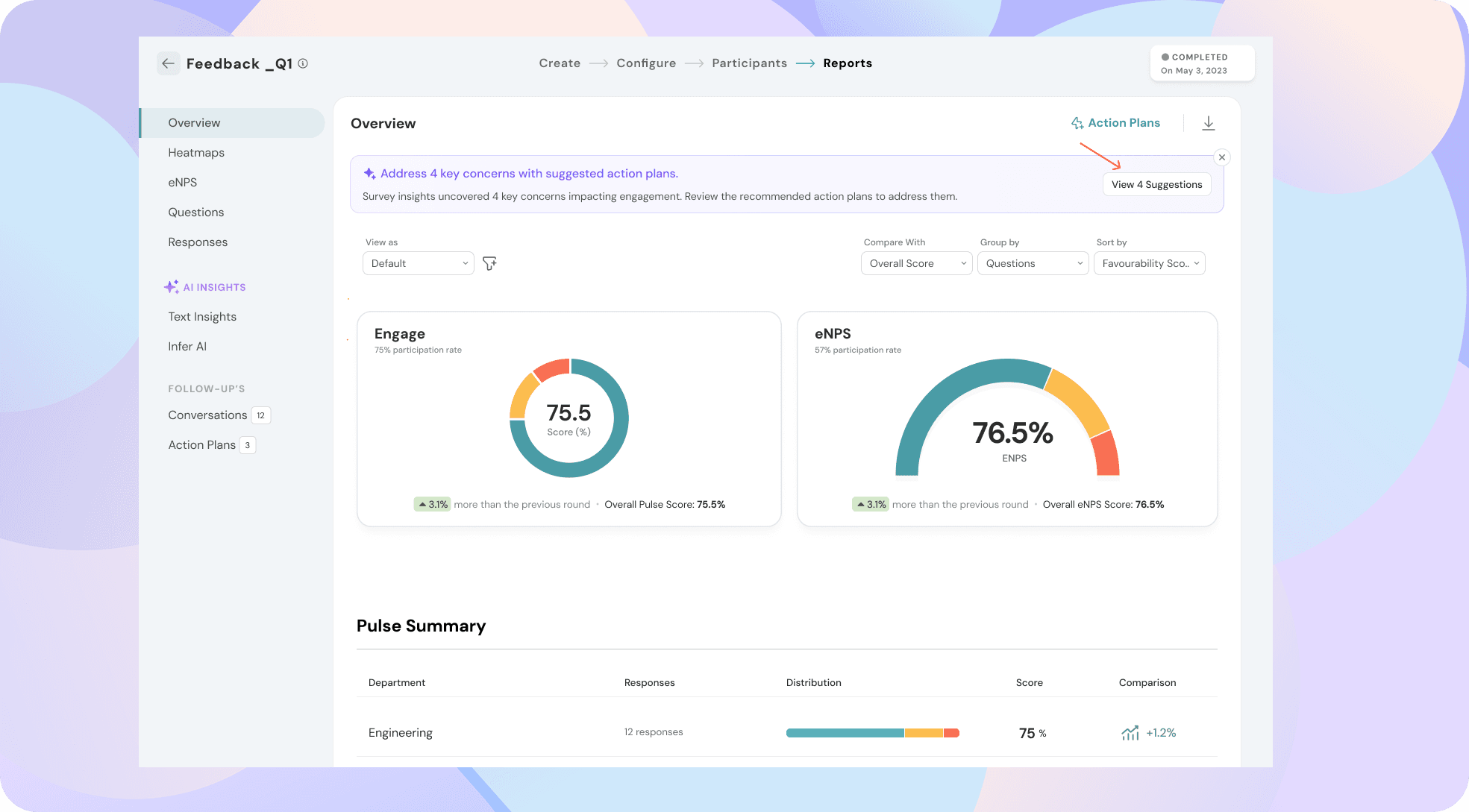Click the Distribution column header
The image size is (1469, 812).
814,683
